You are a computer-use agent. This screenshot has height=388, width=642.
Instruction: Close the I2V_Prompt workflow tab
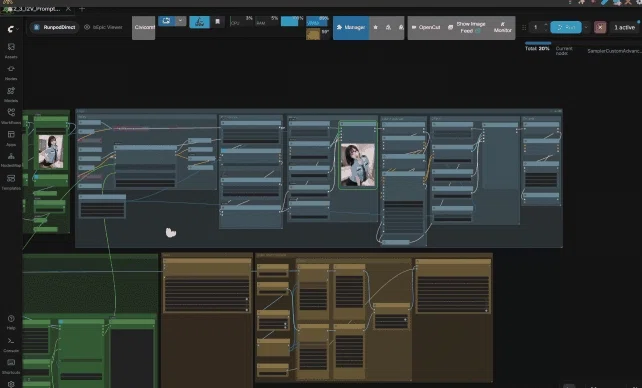[x=68, y=9]
